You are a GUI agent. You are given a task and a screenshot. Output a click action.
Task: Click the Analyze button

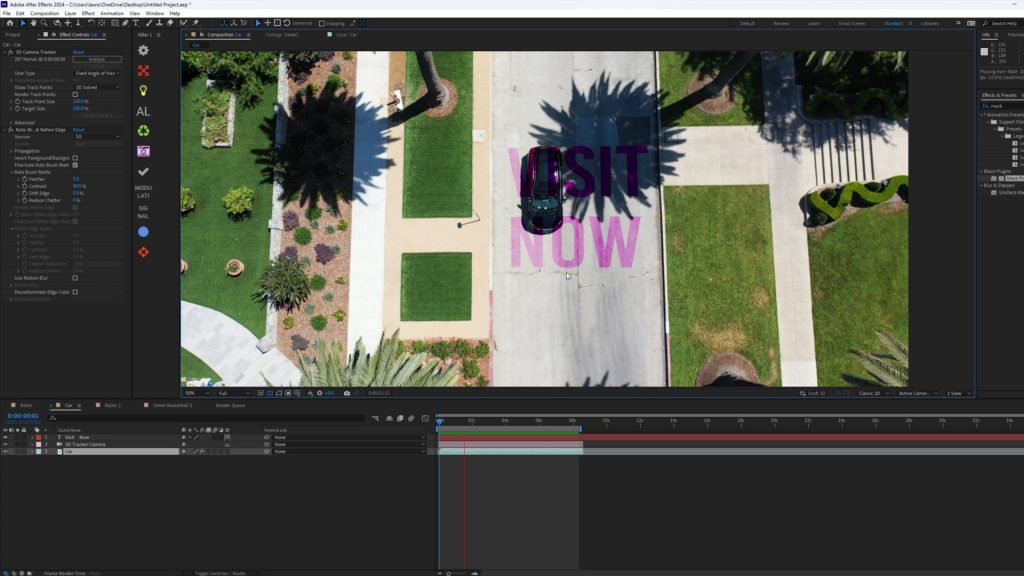[x=97, y=59]
